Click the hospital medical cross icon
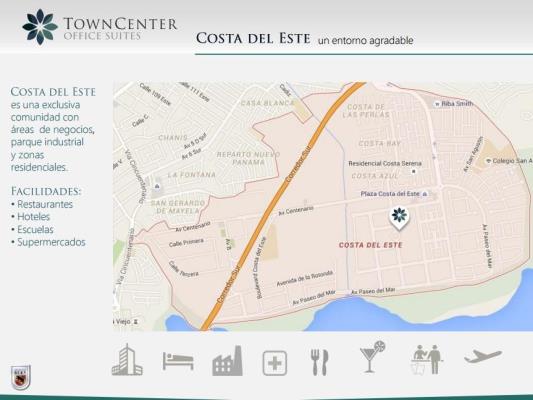This screenshot has width=533, height=400. click(x=275, y=363)
